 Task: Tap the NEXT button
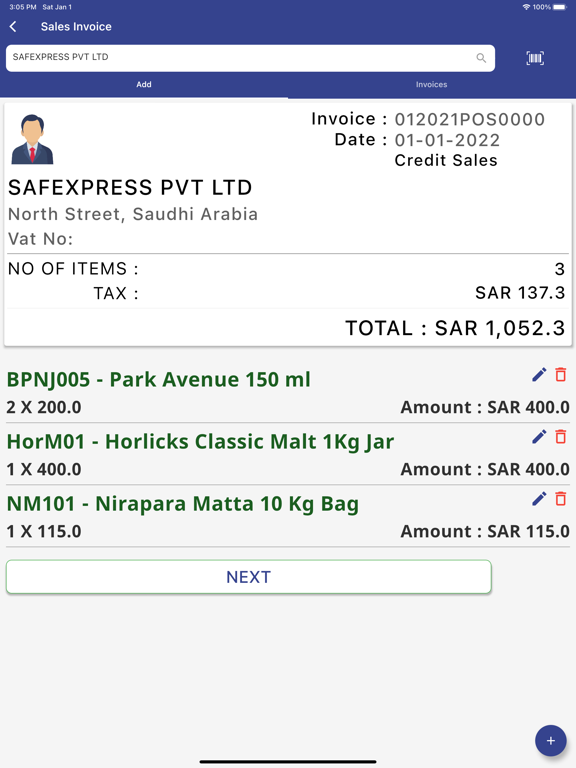pyautogui.click(x=248, y=577)
